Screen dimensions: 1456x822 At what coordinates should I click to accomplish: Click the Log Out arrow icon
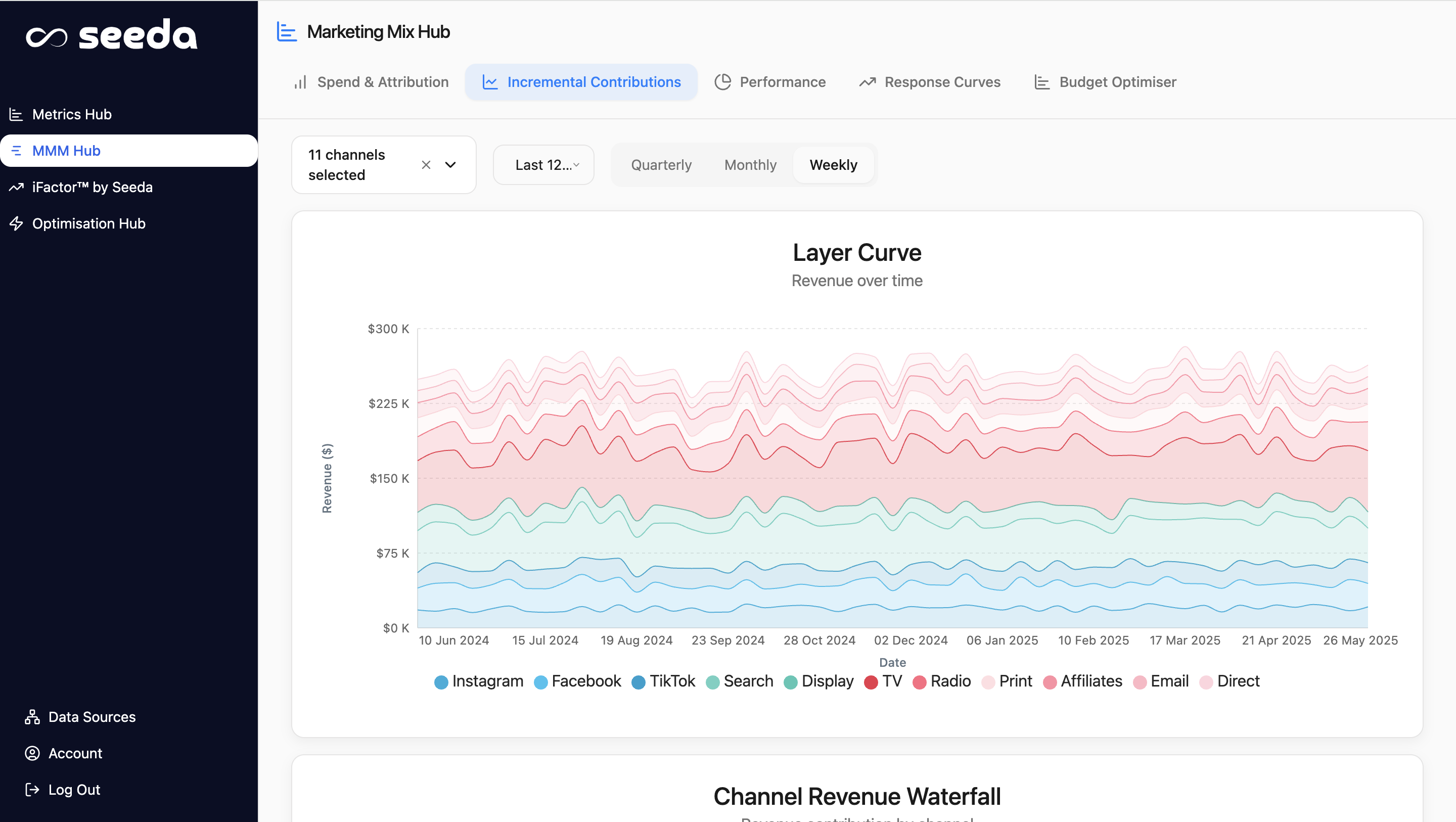click(x=32, y=790)
